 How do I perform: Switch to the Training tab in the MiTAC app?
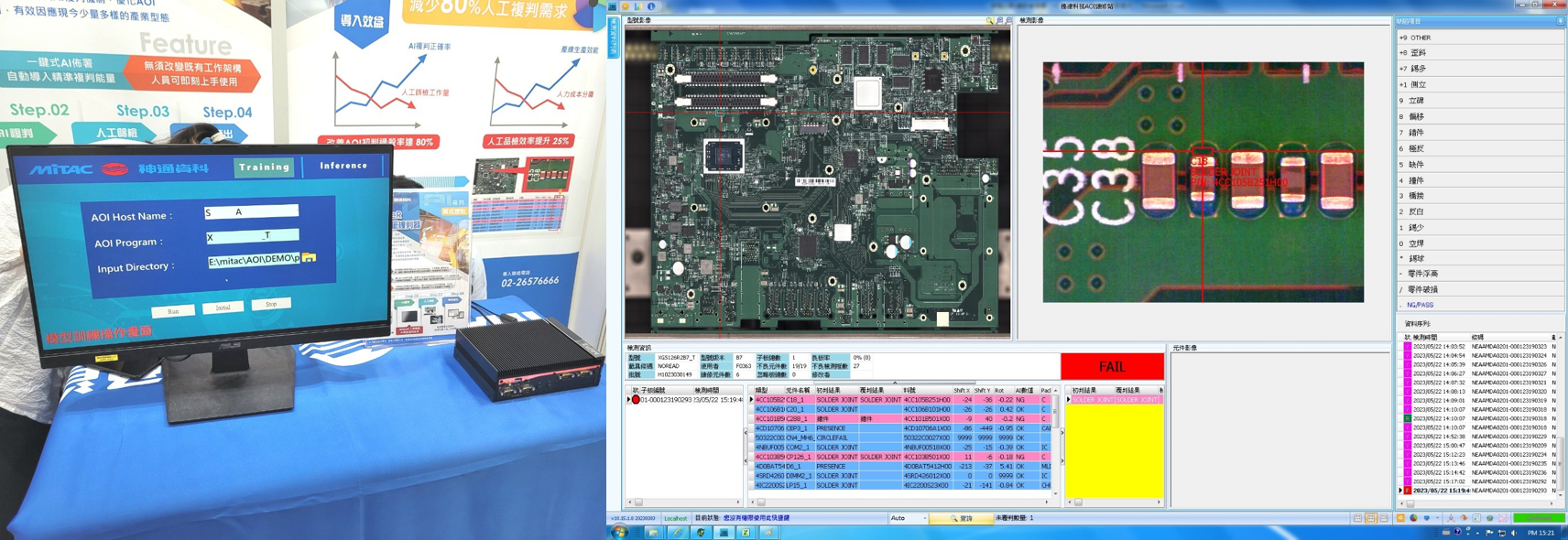tap(264, 167)
